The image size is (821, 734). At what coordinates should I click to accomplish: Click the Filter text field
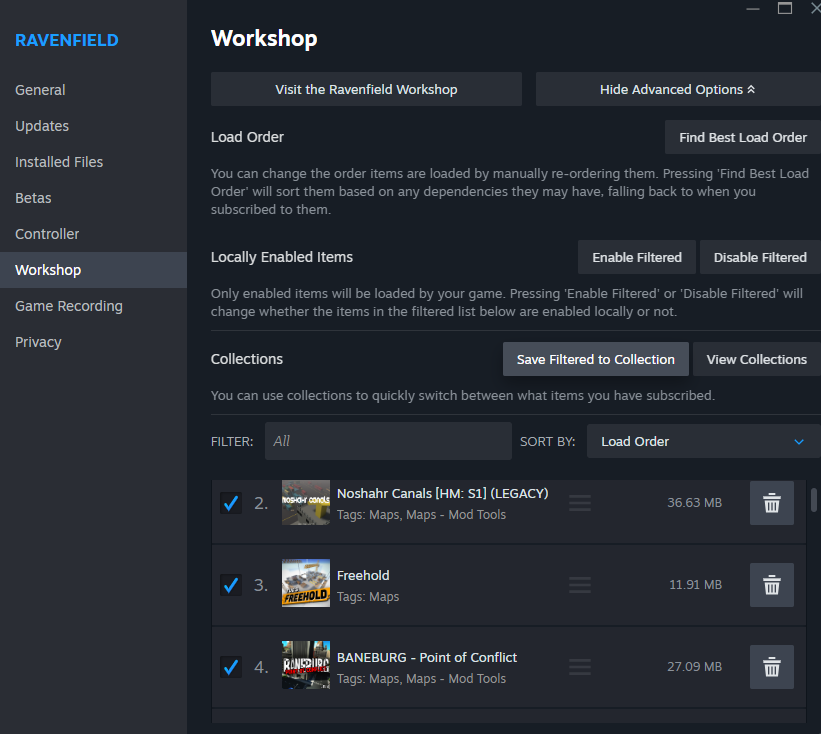388,441
